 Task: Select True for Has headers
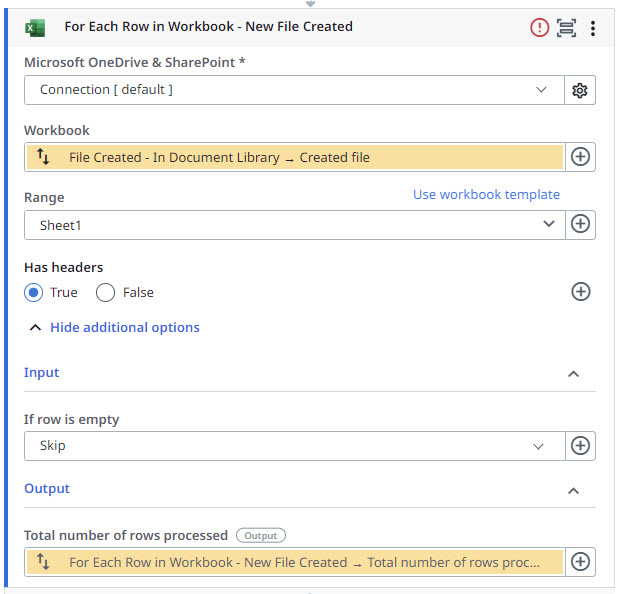coord(34,293)
